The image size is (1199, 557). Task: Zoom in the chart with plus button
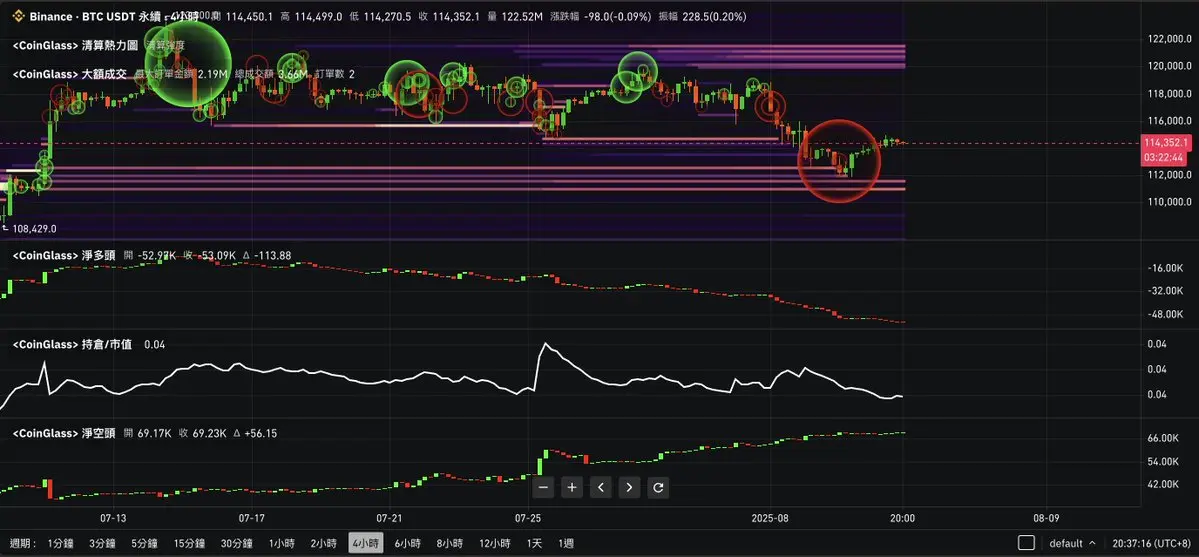click(572, 487)
